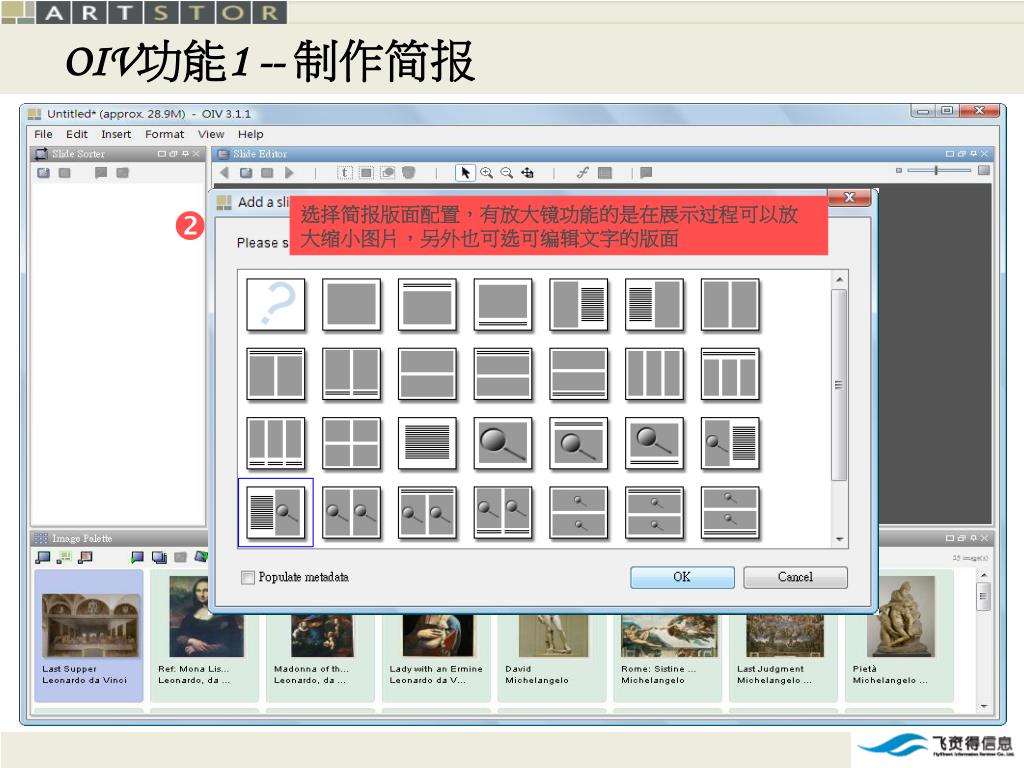The image size is (1024, 768).
Task: Choose the text-only layout
Action: [x=427, y=443]
